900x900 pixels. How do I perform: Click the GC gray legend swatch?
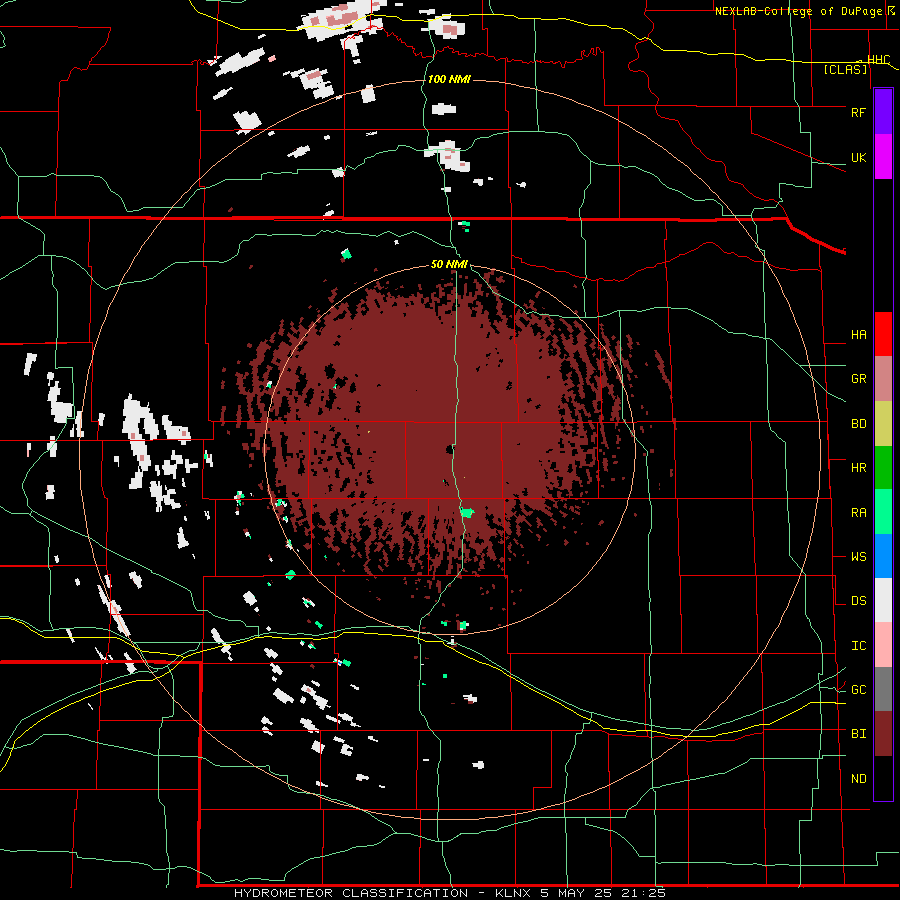tap(883, 689)
